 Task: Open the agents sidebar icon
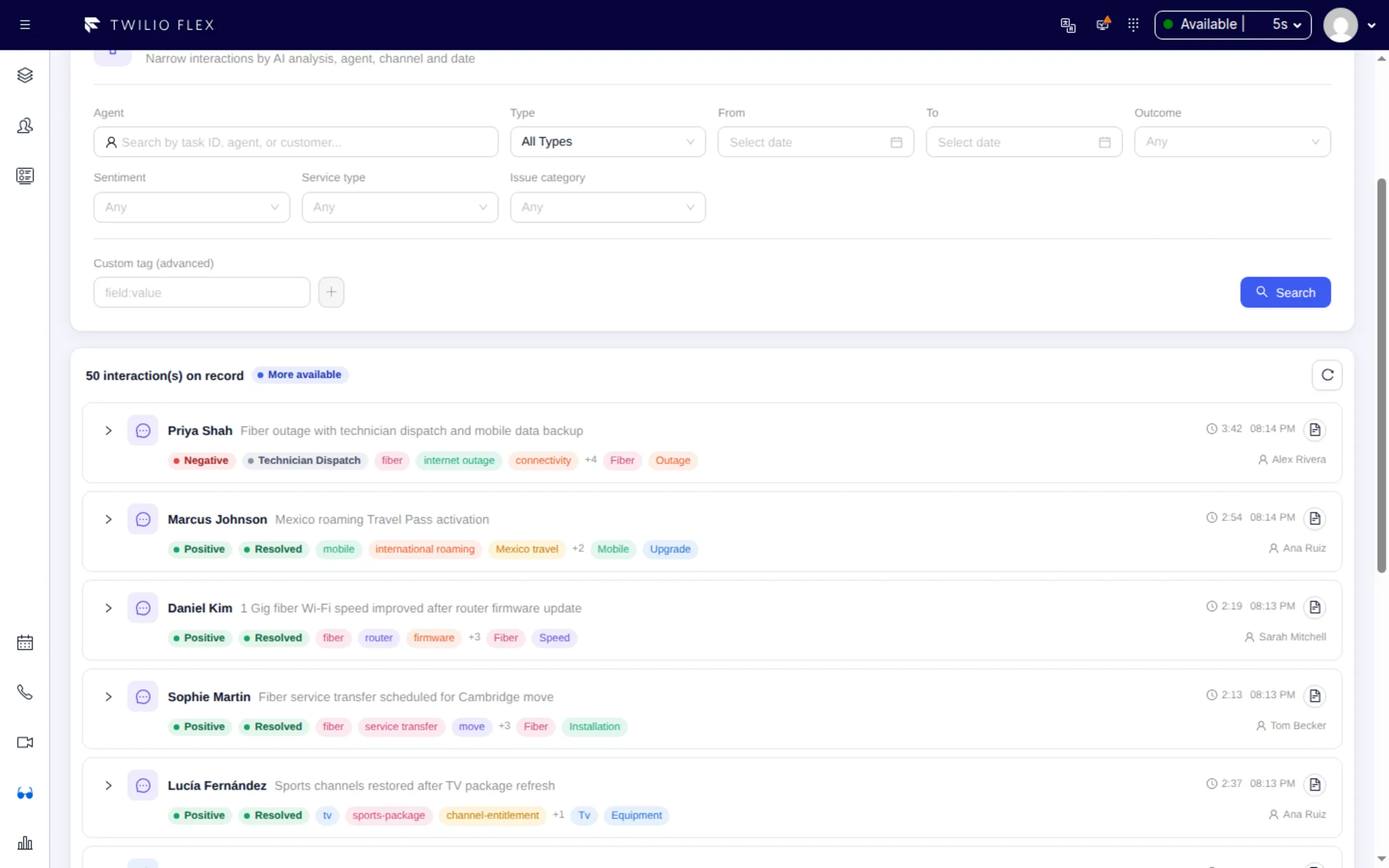(x=25, y=126)
